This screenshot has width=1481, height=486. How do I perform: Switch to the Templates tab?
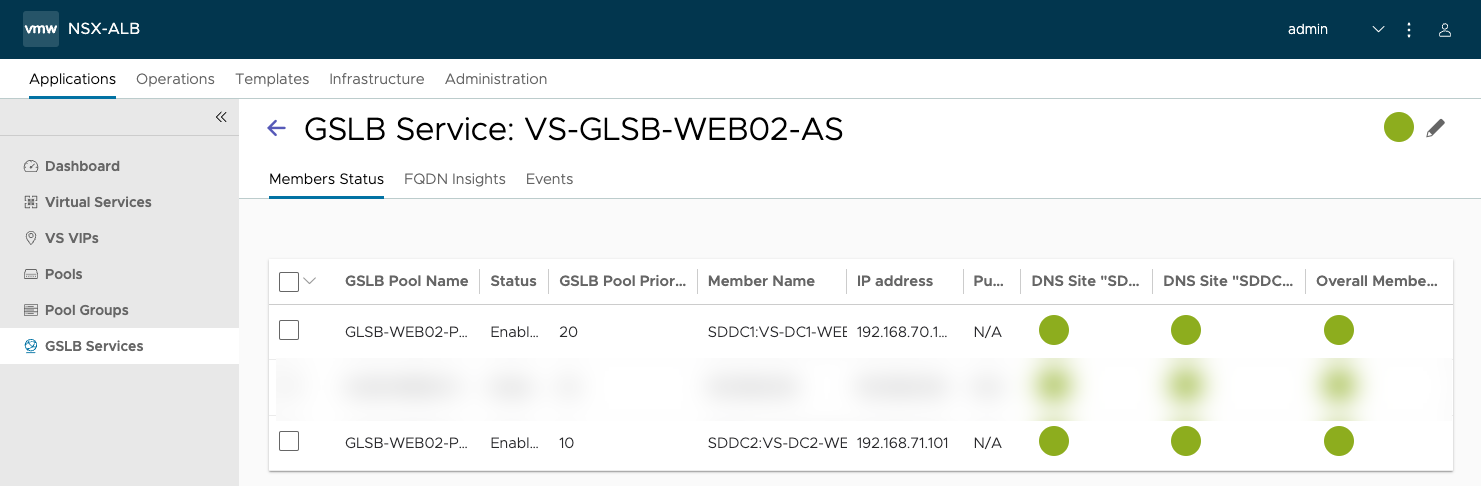(272, 79)
